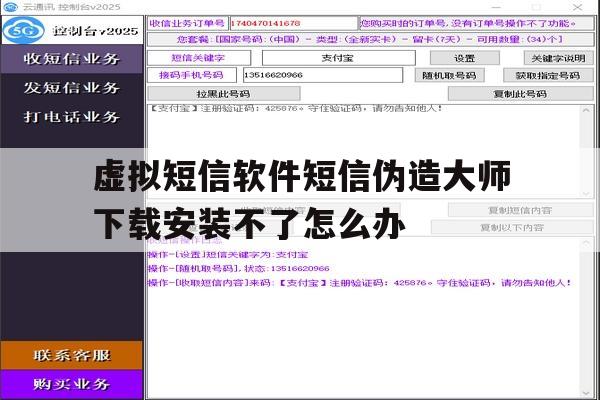Image resolution: width=600 pixels, height=400 pixels.
Task: Close the 云通讯 控制台 window
Action: click(577, 7)
